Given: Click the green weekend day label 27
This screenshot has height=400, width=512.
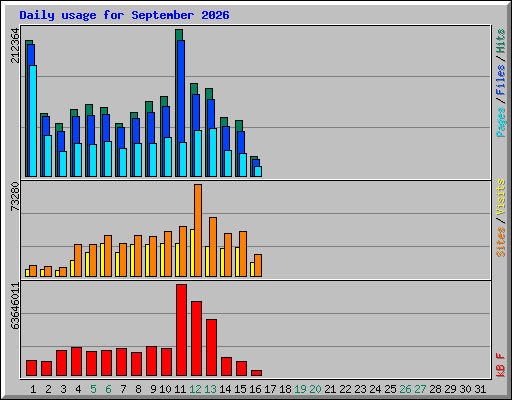Looking at the screenshot, I should [420, 389].
